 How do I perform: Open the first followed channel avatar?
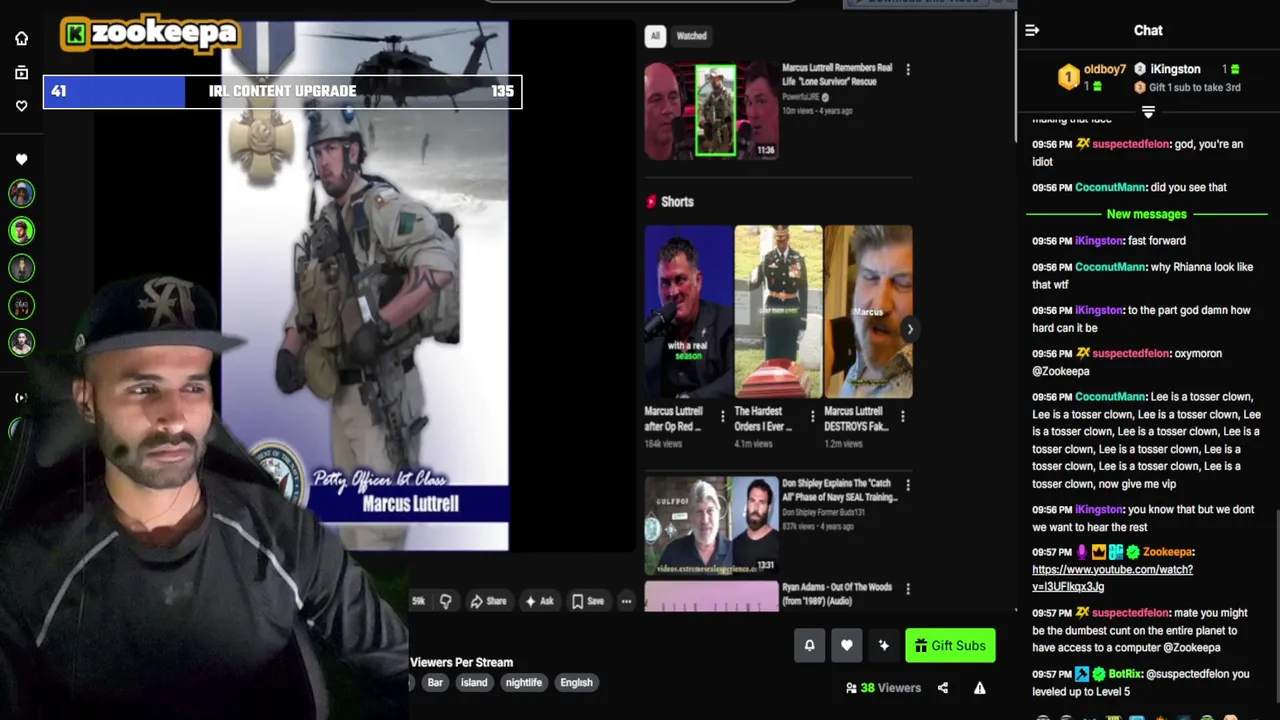coord(21,193)
